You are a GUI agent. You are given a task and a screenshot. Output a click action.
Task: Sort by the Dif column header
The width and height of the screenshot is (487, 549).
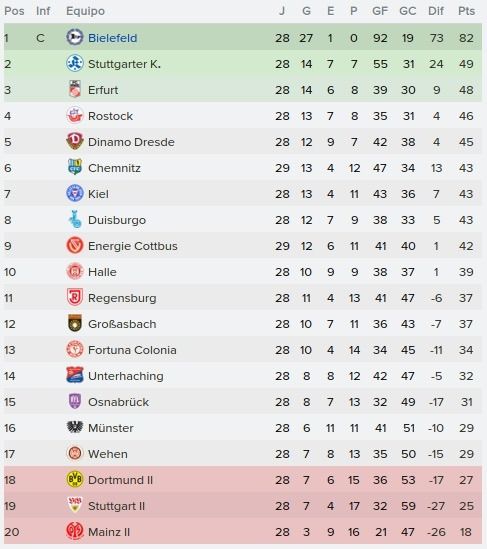[x=436, y=11]
